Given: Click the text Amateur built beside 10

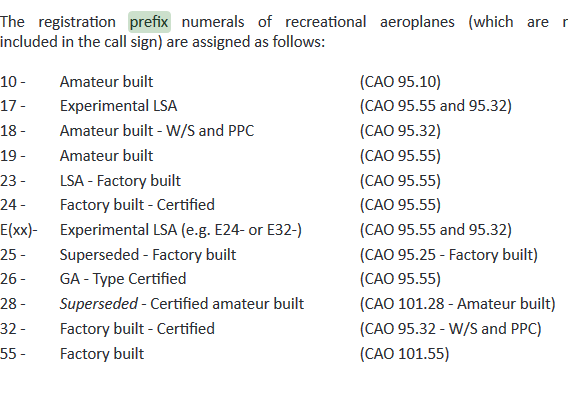Looking at the screenshot, I should (x=106, y=82).
